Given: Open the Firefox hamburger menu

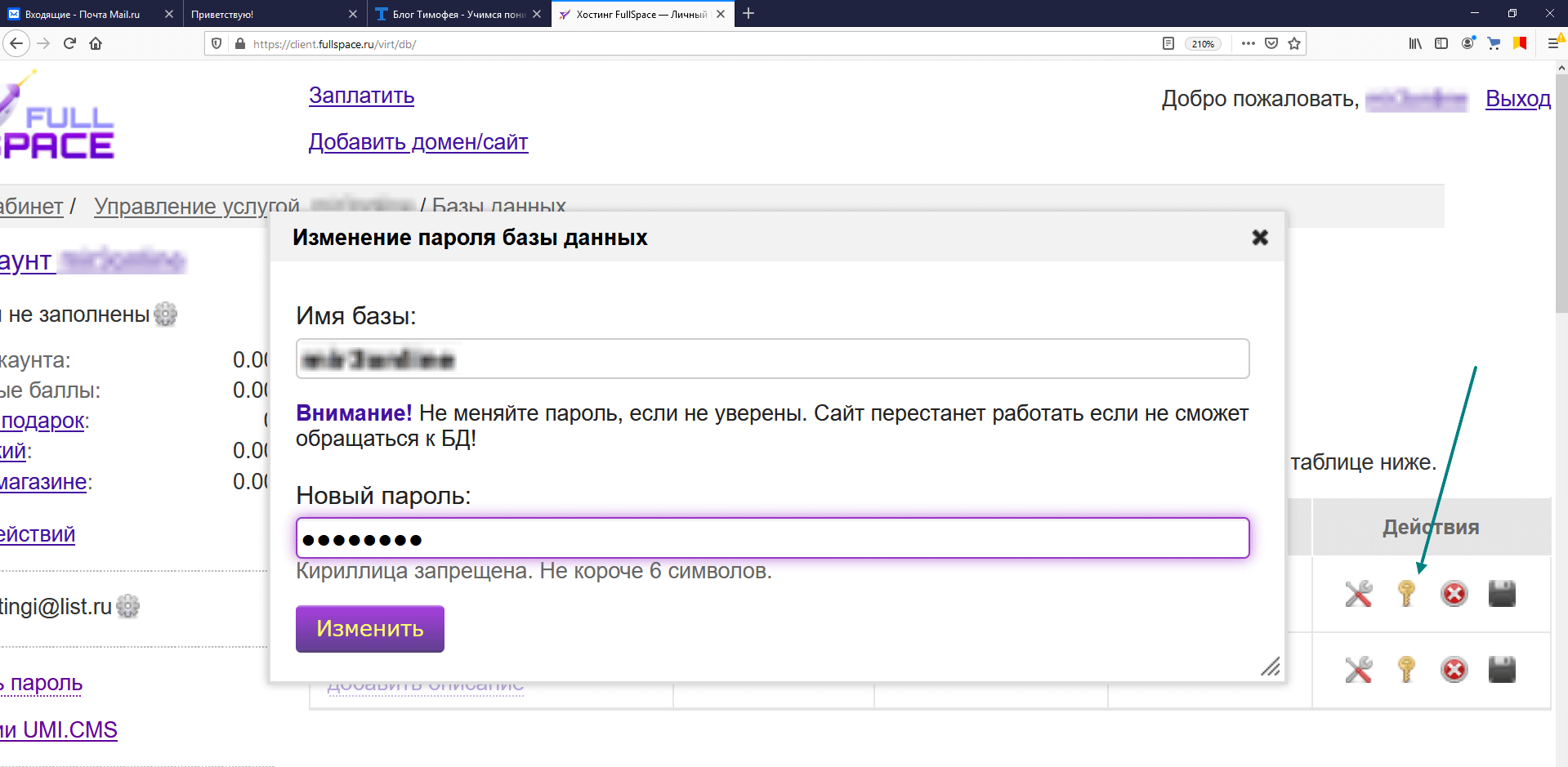Looking at the screenshot, I should pyautogui.click(x=1553, y=43).
